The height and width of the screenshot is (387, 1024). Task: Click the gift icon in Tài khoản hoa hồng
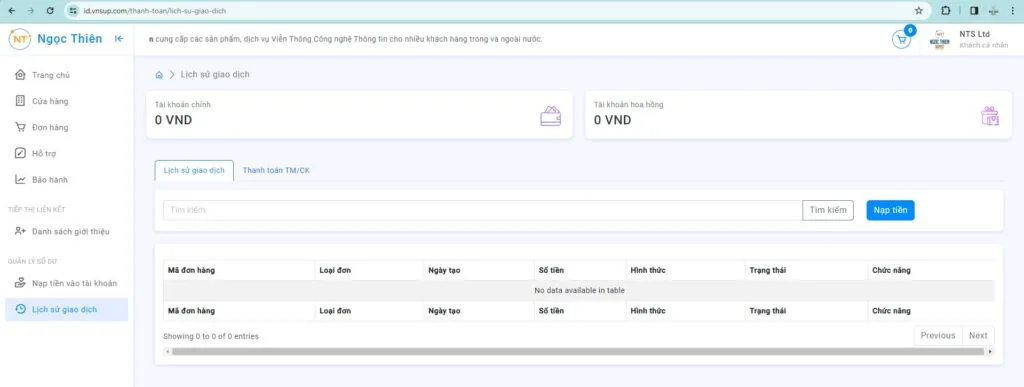(989, 116)
